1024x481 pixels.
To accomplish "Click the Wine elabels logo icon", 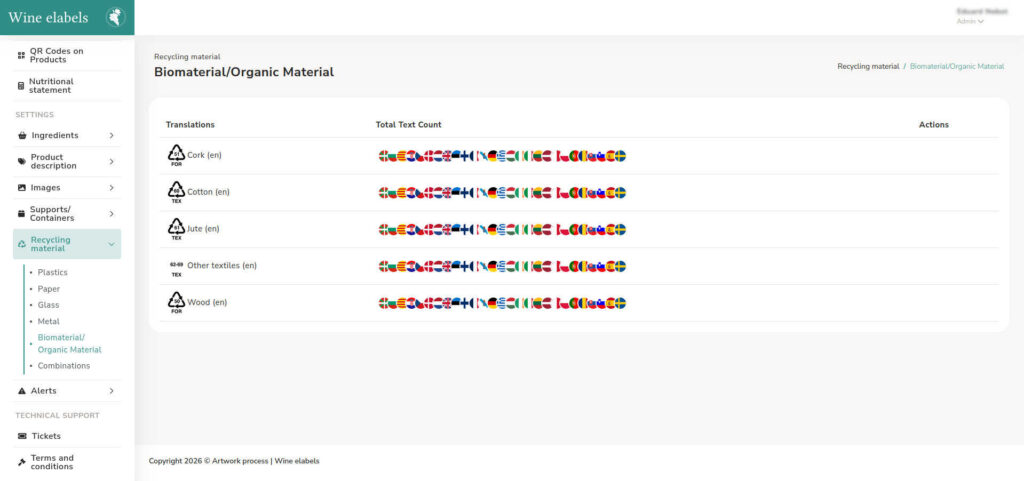I will click(x=116, y=17).
